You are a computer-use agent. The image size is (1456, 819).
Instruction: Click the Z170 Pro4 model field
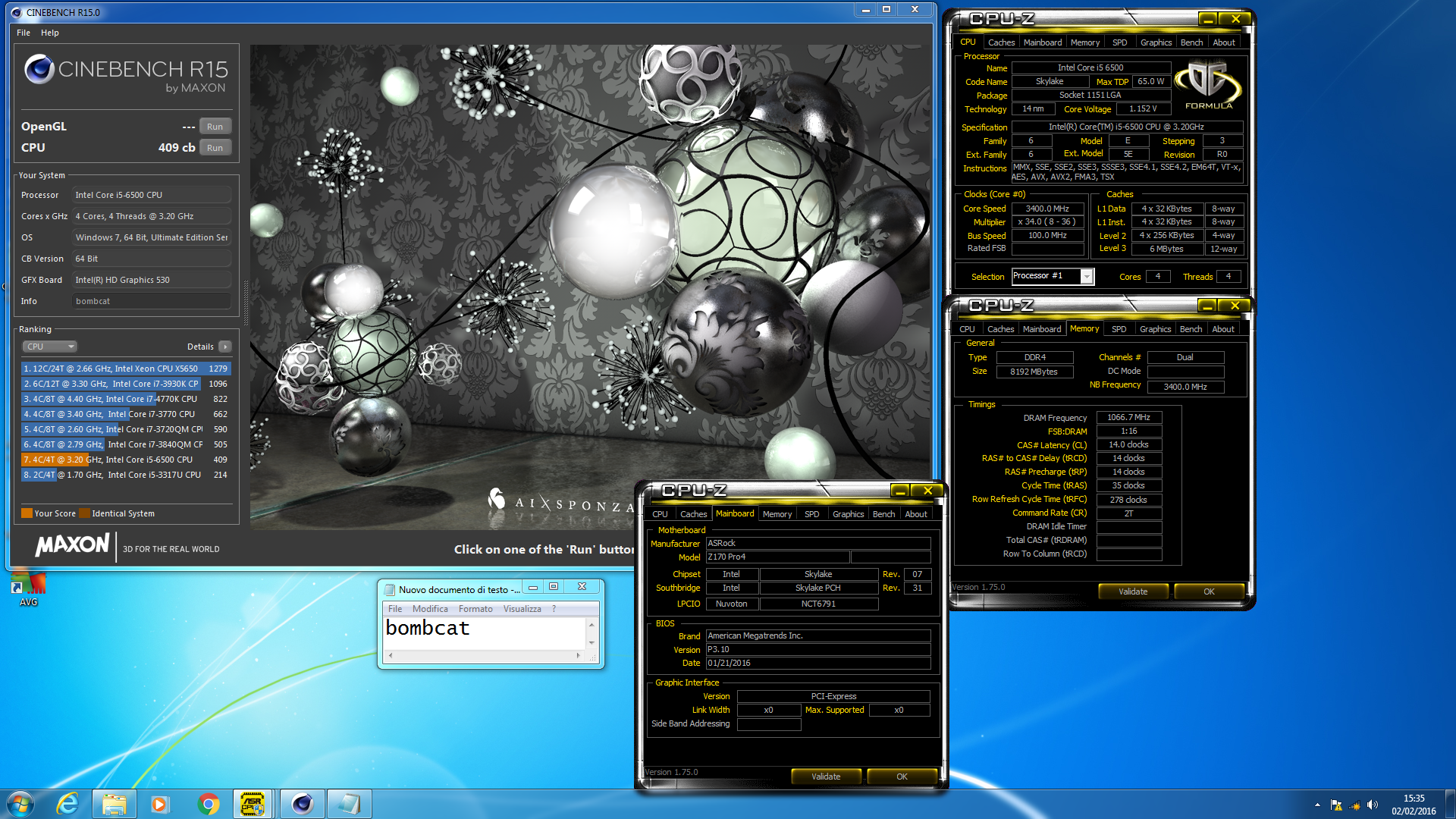pyautogui.click(x=777, y=557)
